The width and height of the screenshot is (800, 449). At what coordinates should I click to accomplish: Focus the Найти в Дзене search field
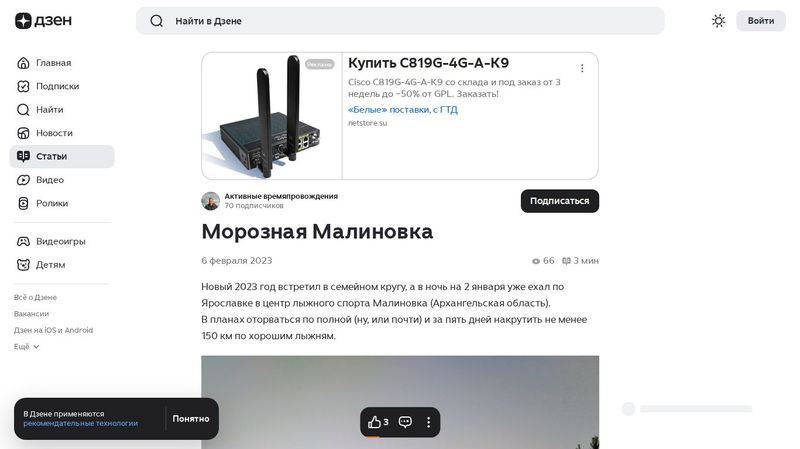click(400, 21)
